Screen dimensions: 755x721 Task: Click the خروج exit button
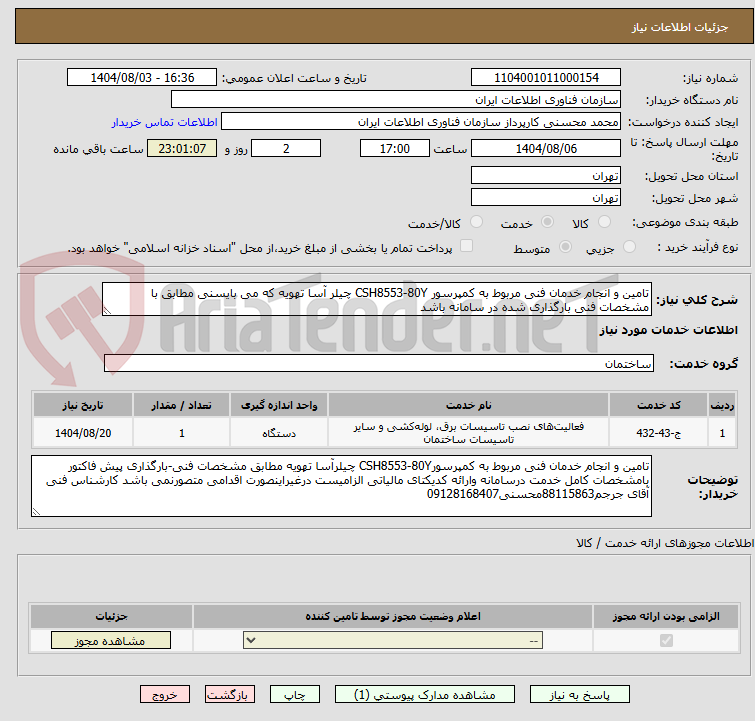[165, 695]
